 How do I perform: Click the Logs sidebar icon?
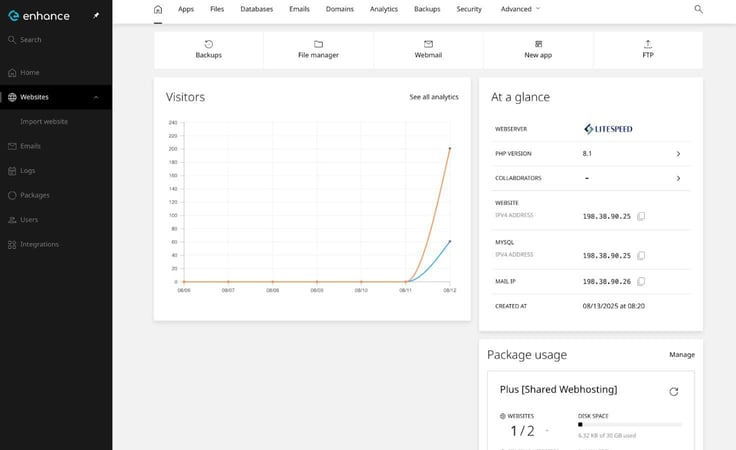[12, 171]
